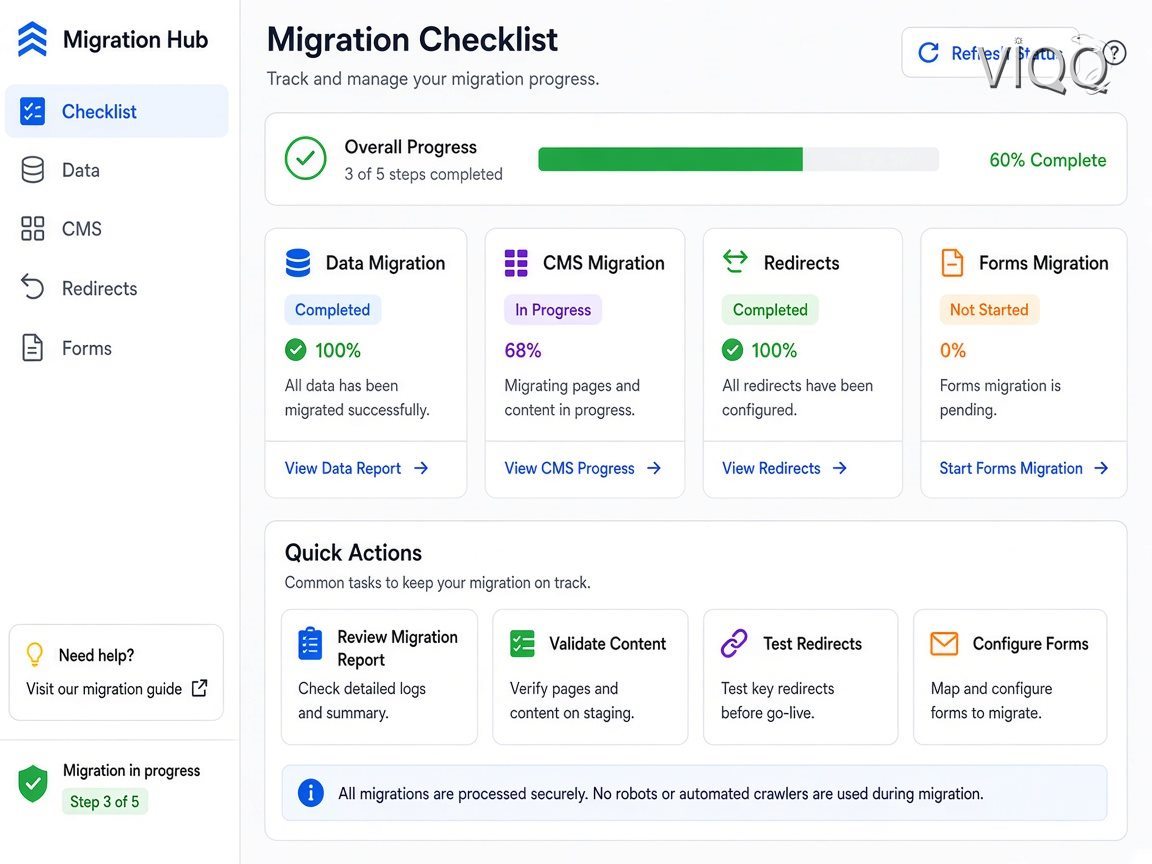Go to Data in the sidebar
The image size is (1152, 864).
(x=117, y=170)
